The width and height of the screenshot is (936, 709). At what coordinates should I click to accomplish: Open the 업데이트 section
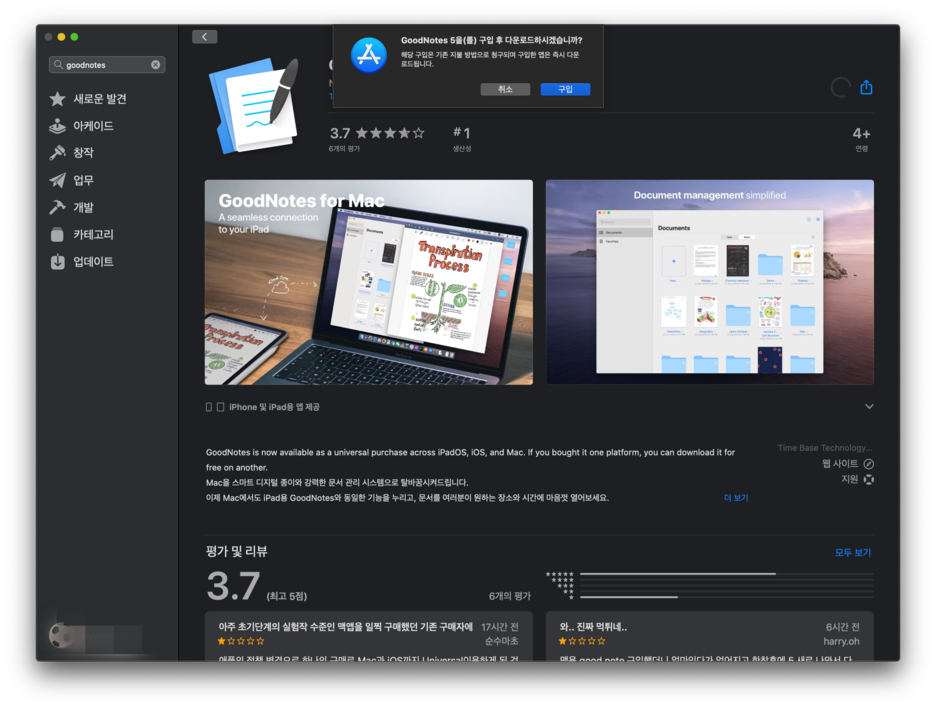tap(82, 261)
